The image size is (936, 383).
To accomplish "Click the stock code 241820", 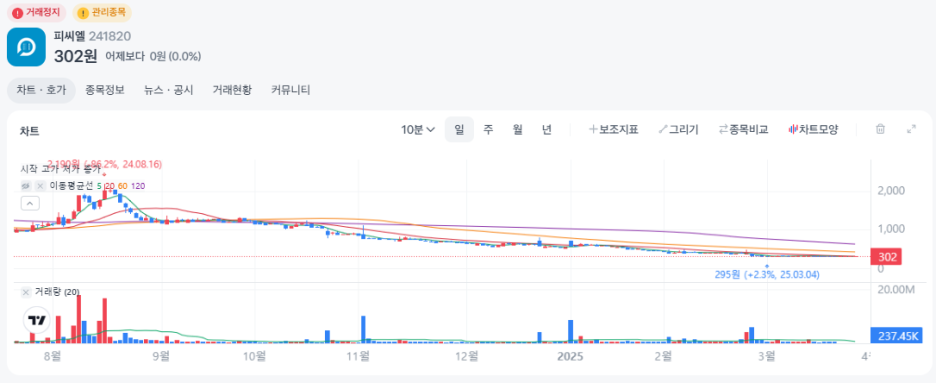I will tap(110, 36).
